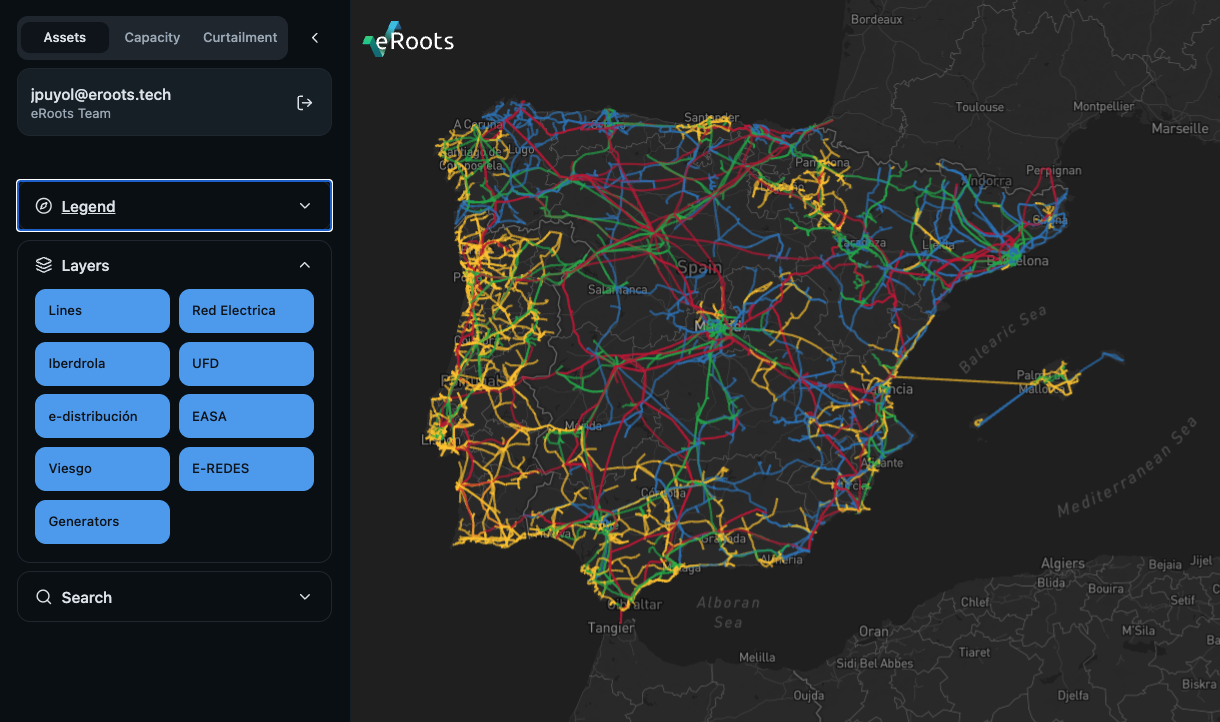Toggle the Lines layer

click(101, 310)
